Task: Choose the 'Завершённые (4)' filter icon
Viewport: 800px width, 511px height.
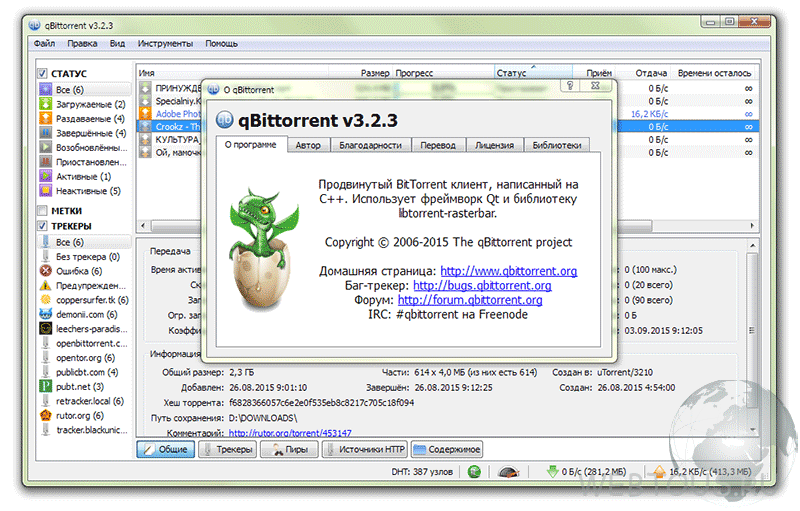Action: coord(45,133)
